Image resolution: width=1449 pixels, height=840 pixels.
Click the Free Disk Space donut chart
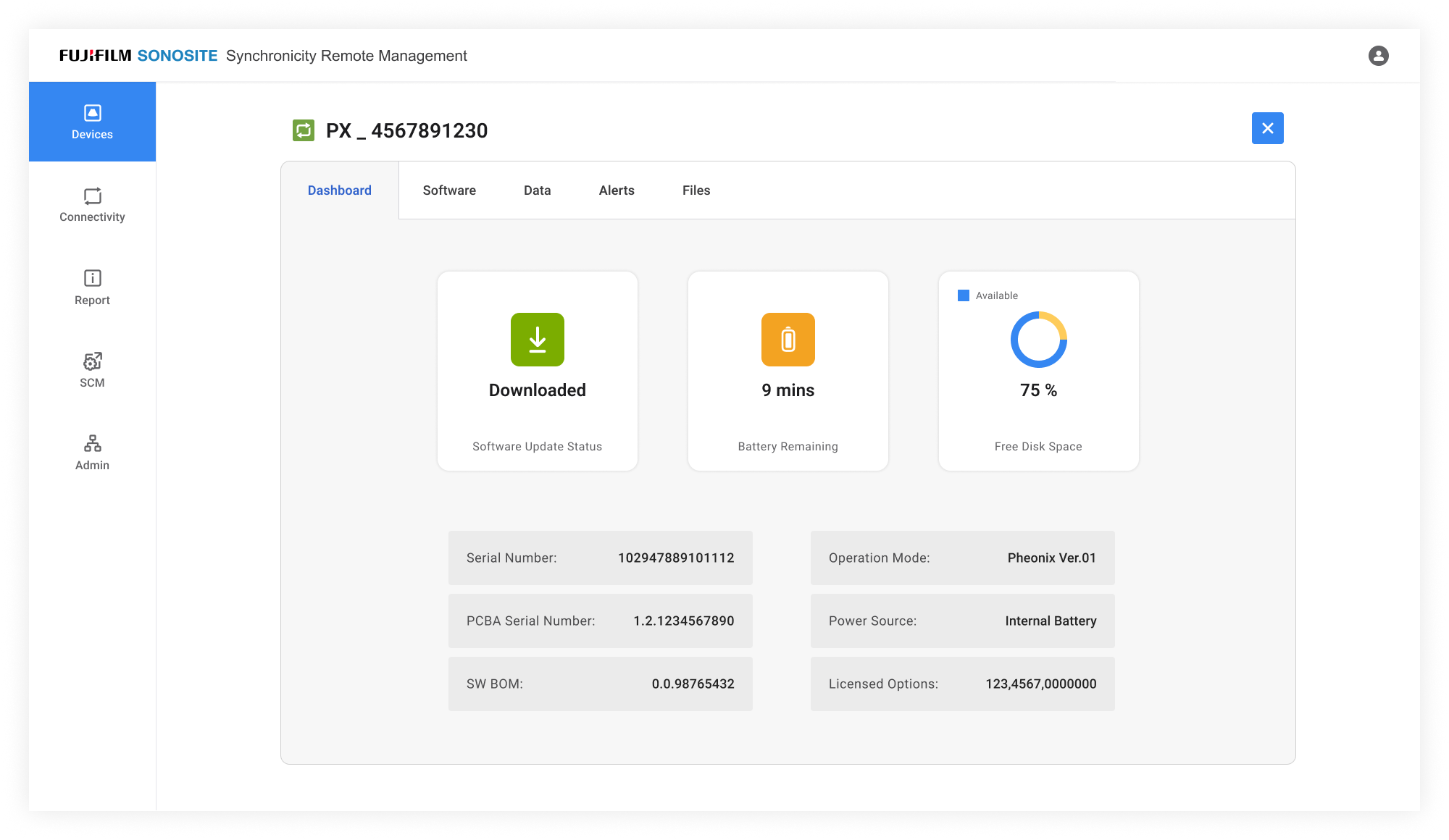[1038, 340]
